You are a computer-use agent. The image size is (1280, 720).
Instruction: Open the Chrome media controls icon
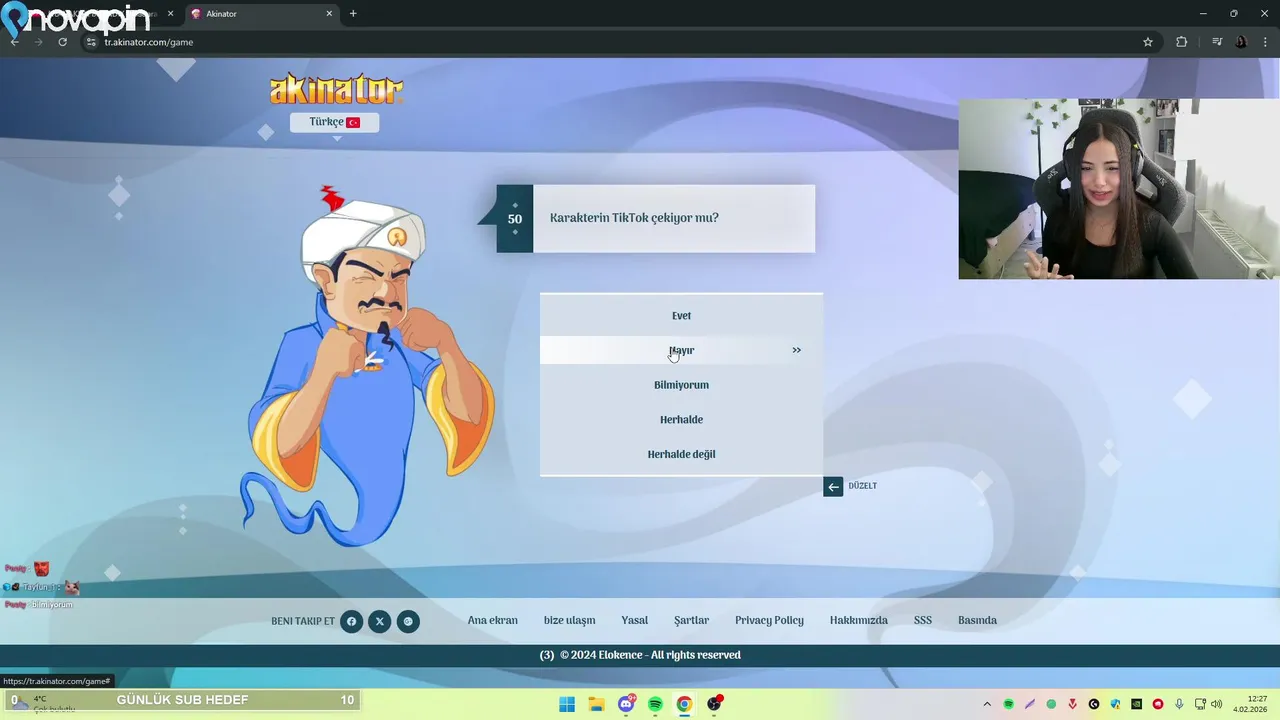pyautogui.click(x=1217, y=42)
